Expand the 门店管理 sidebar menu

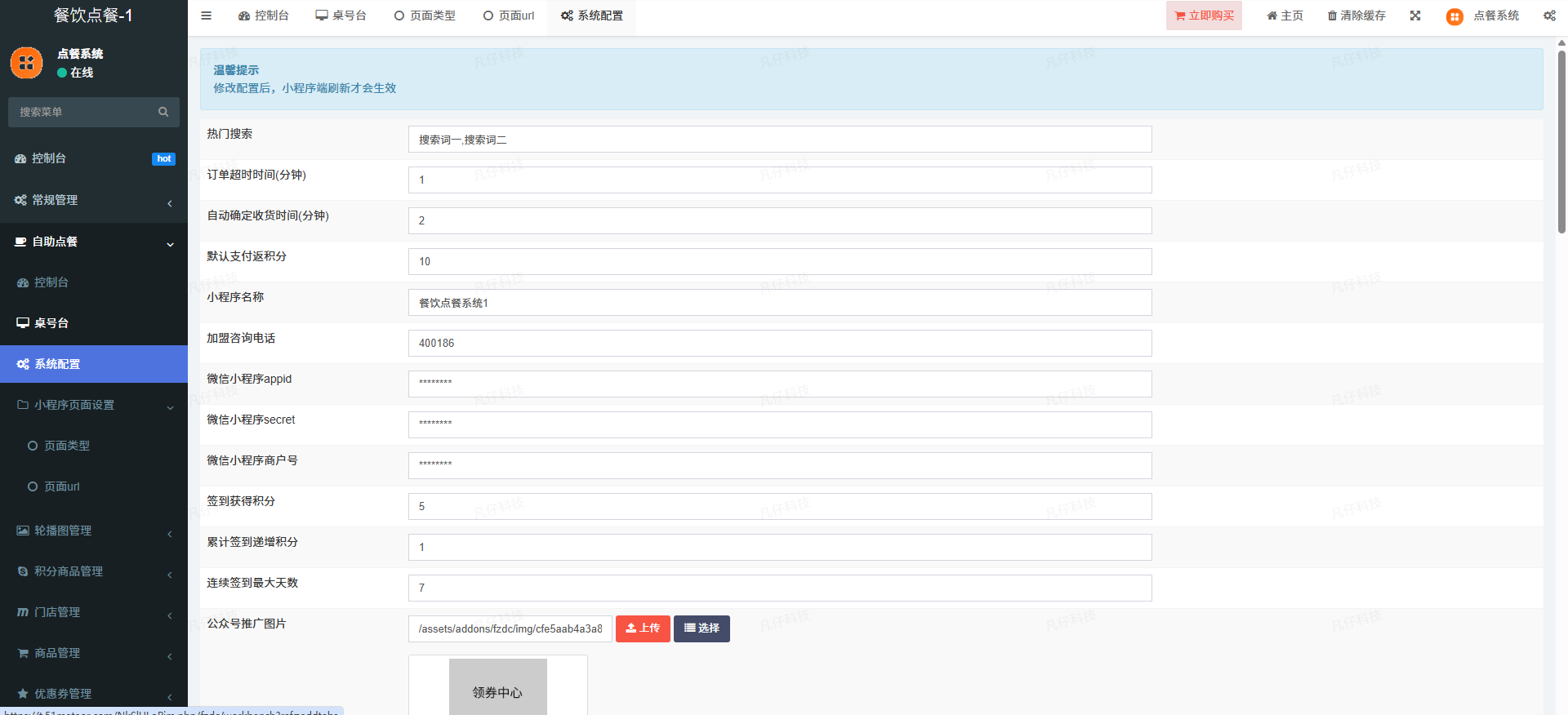click(x=94, y=612)
